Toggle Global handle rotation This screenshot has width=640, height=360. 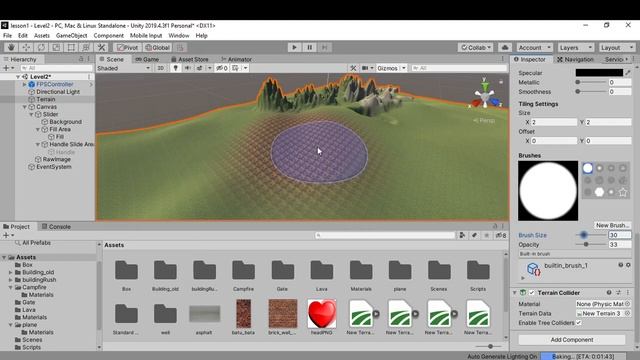tap(158, 47)
